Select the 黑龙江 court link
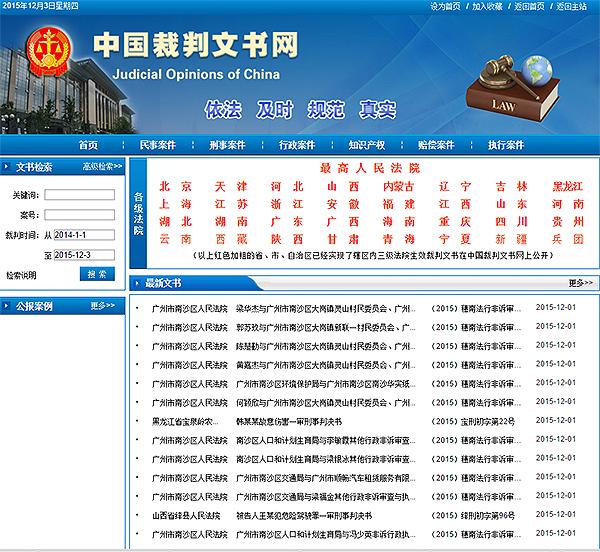The image size is (600, 552). pos(567,187)
